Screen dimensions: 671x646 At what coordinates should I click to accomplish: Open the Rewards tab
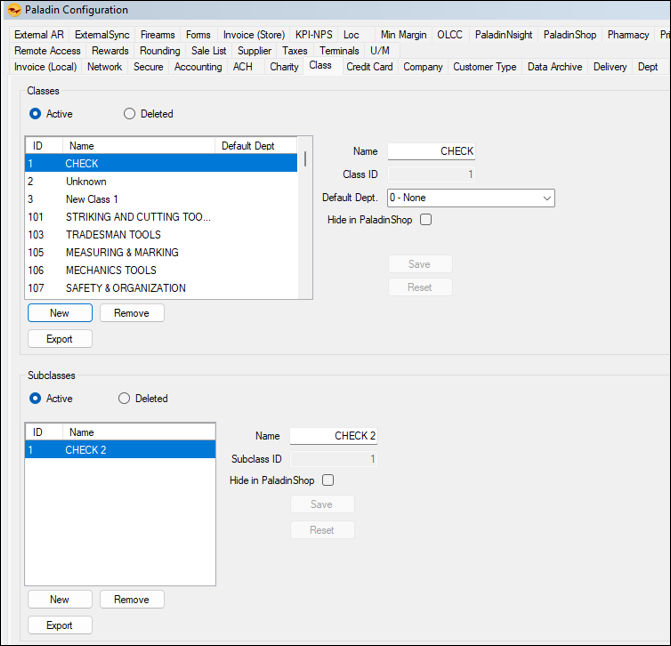point(110,51)
